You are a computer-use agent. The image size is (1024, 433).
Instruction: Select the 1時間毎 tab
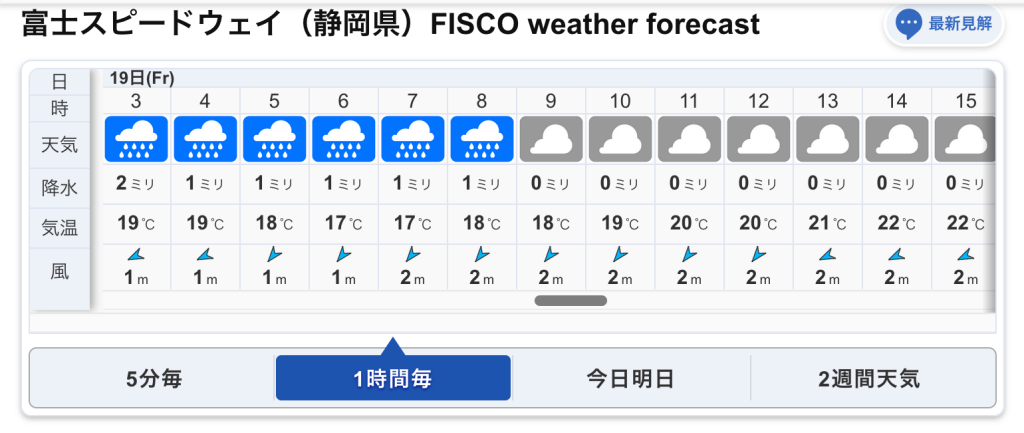[x=393, y=378]
